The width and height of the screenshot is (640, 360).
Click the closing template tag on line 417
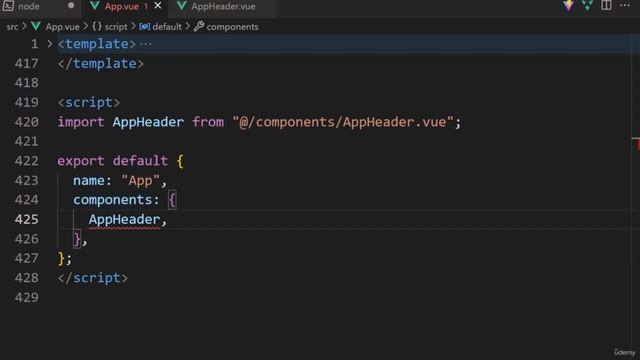tap(100, 64)
